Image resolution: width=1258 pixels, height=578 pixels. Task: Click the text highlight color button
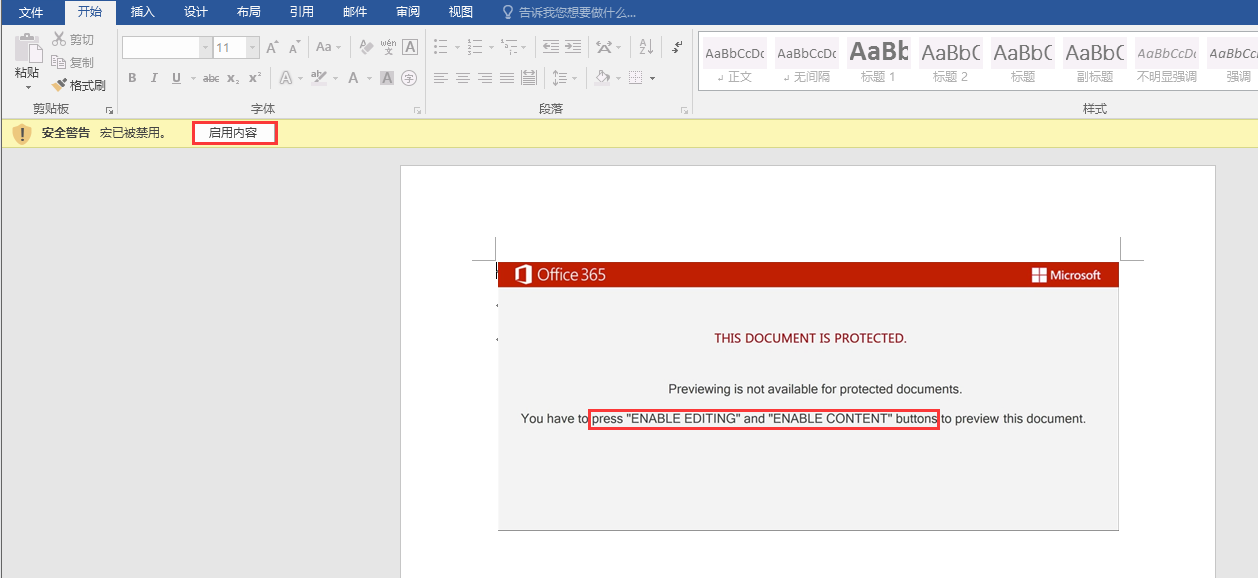click(x=318, y=78)
